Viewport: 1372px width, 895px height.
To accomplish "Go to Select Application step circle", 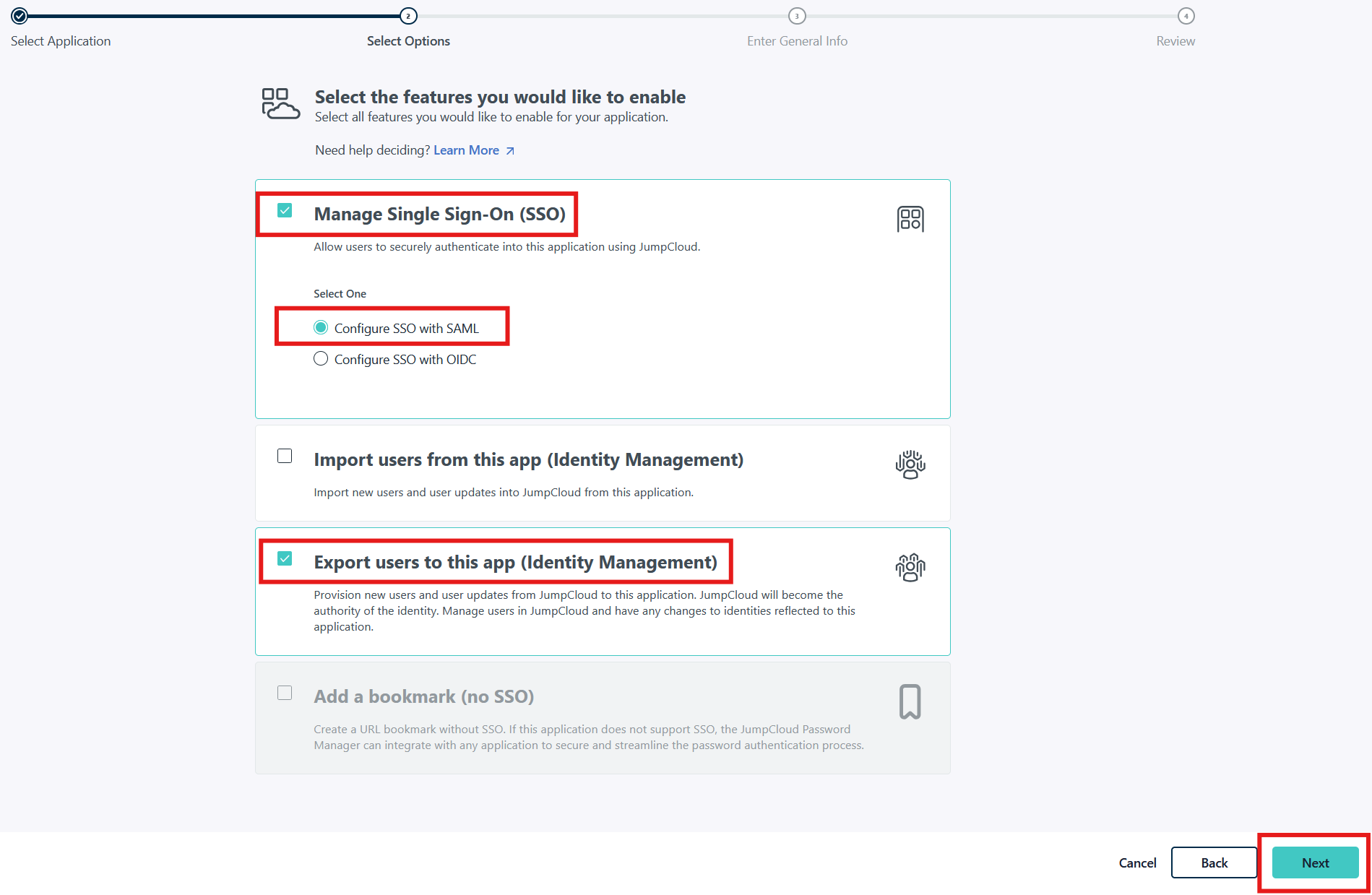I will (x=20, y=16).
